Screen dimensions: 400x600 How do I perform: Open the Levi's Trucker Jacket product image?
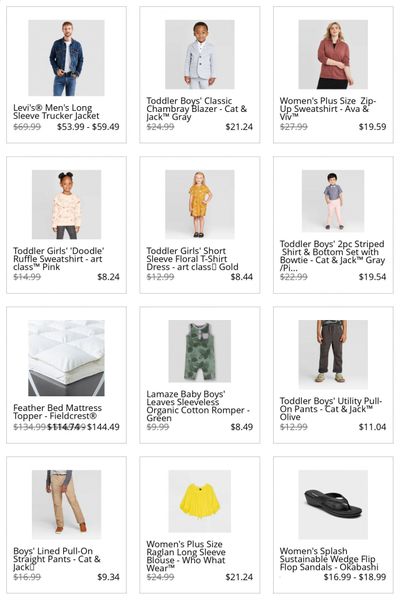(66, 58)
